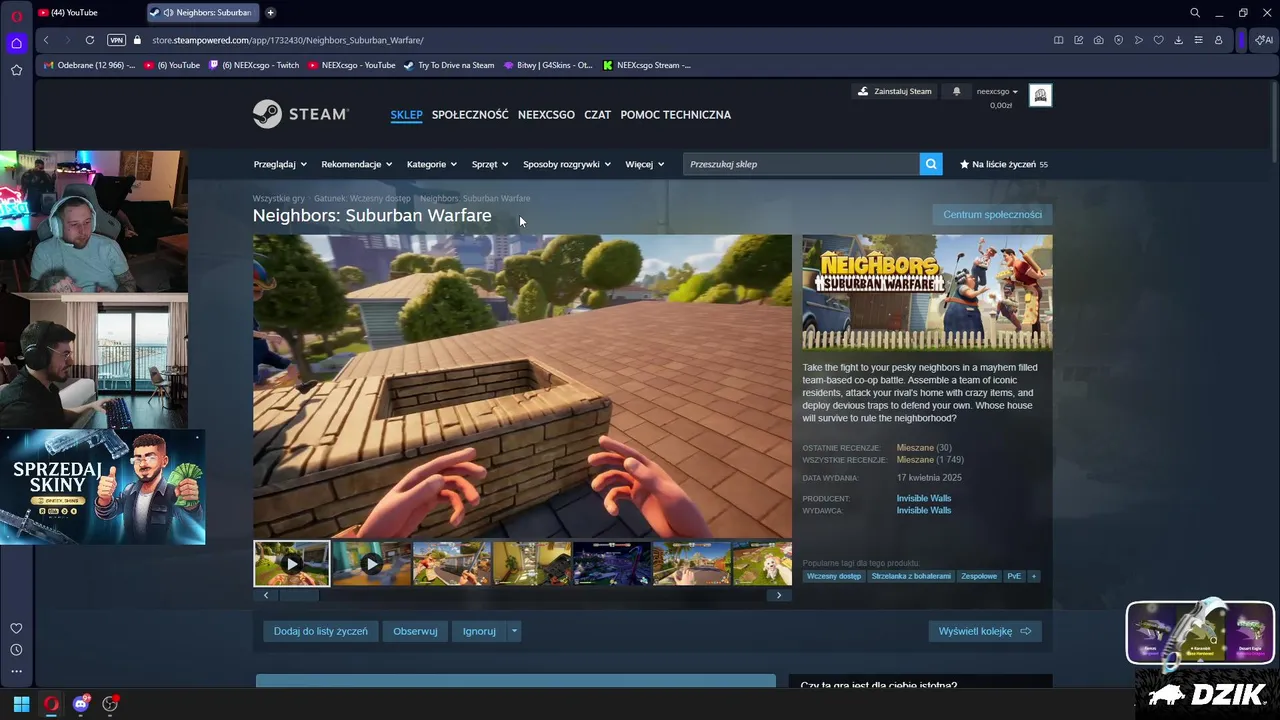
Task: Expand the Rekomendacje dropdown
Action: coord(357,164)
